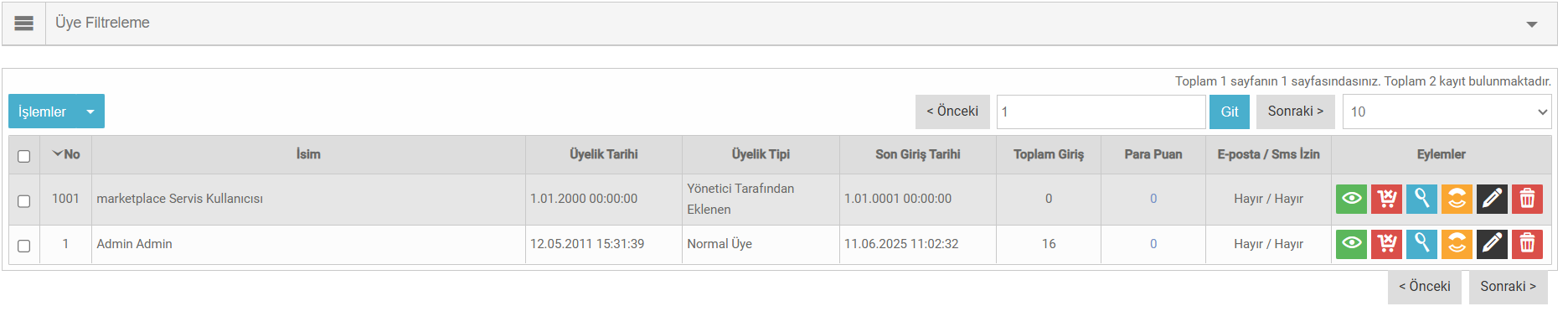1568x327 pixels.
Task: Toggle the select-all checkbox in header
Action: 24,156
